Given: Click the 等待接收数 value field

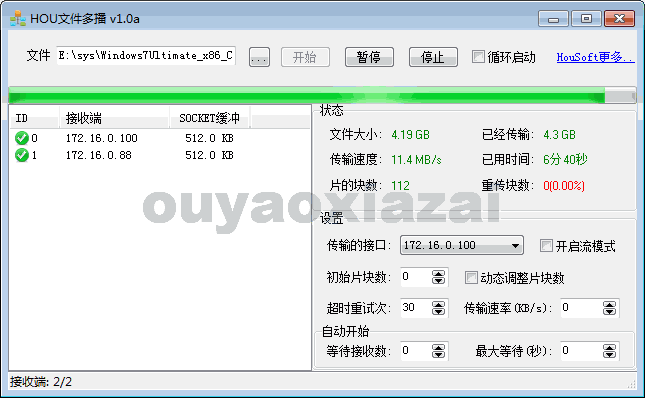Looking at the screenshot, I should (416, 351).
